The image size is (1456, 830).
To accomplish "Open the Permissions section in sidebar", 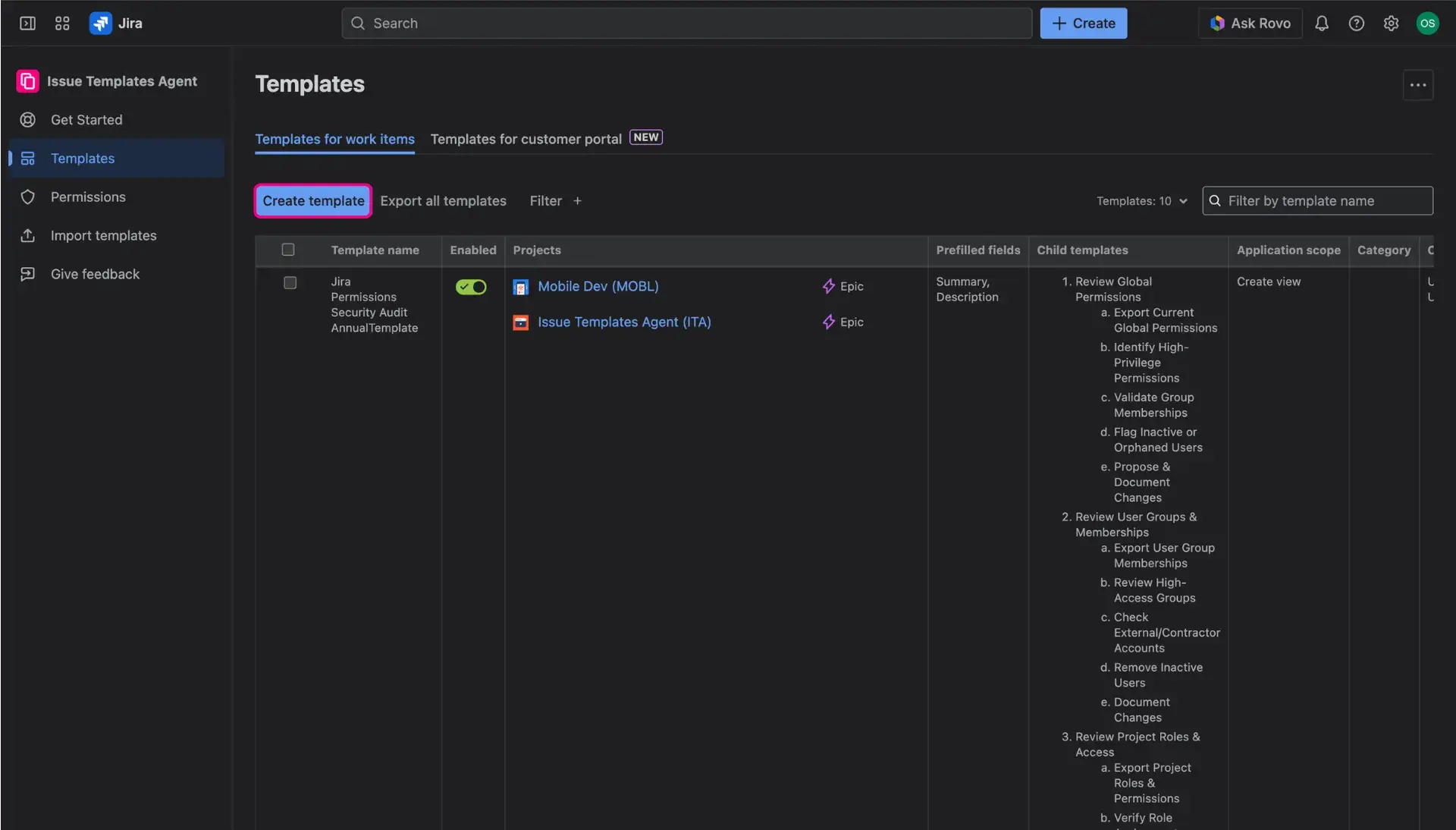I will coord(88,196).
